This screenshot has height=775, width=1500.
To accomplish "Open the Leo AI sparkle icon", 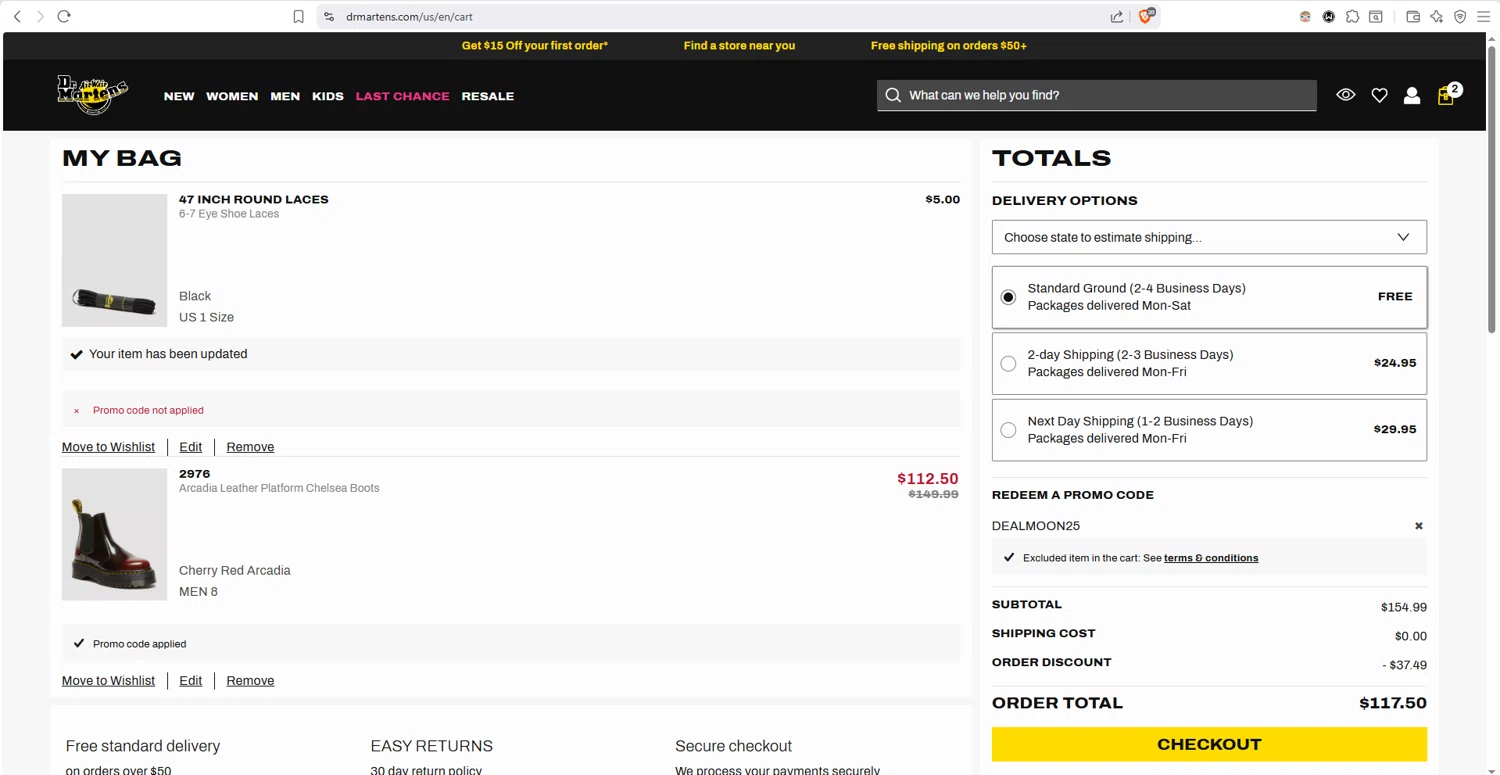I will [1437, 16].
